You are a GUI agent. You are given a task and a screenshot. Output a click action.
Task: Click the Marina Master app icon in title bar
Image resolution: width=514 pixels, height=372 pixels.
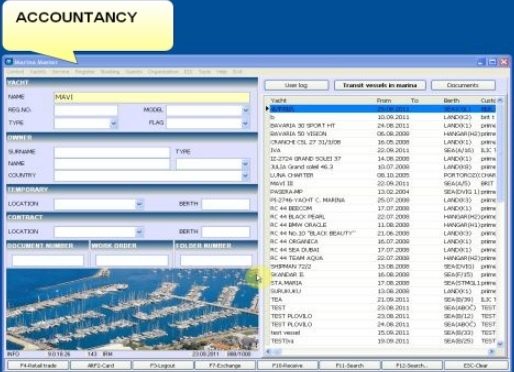tap(9, 62)
